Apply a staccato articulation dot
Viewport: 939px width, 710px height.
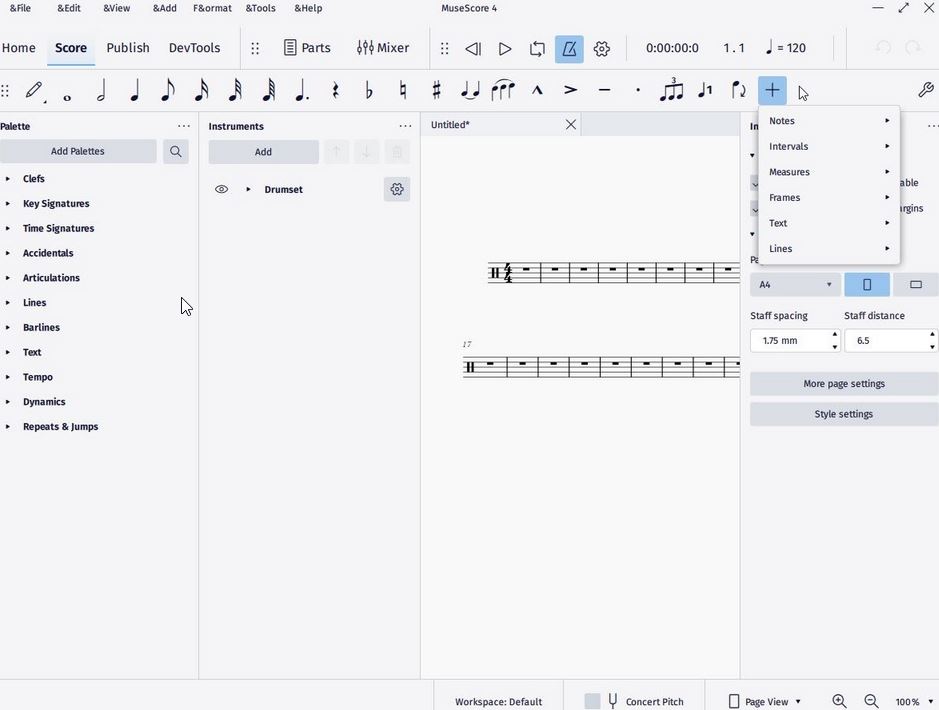pos(637,90)
